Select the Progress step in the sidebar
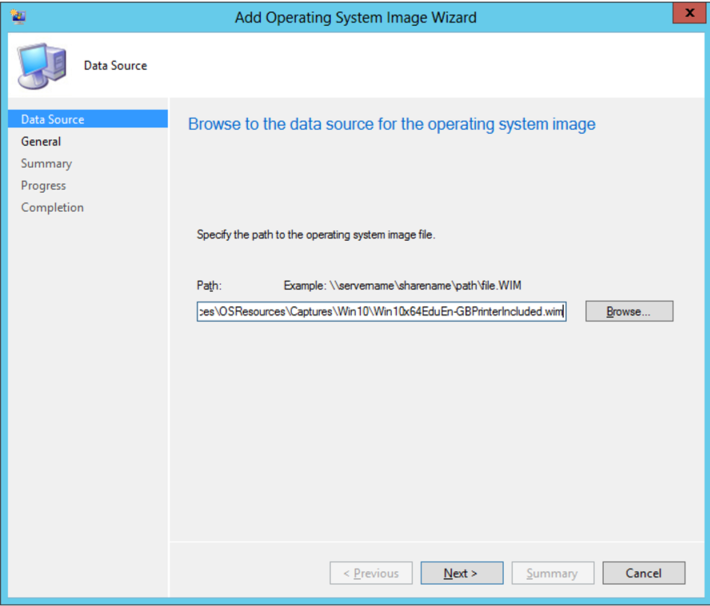Viewport: 710px width, 606px height. click(43, 185)
